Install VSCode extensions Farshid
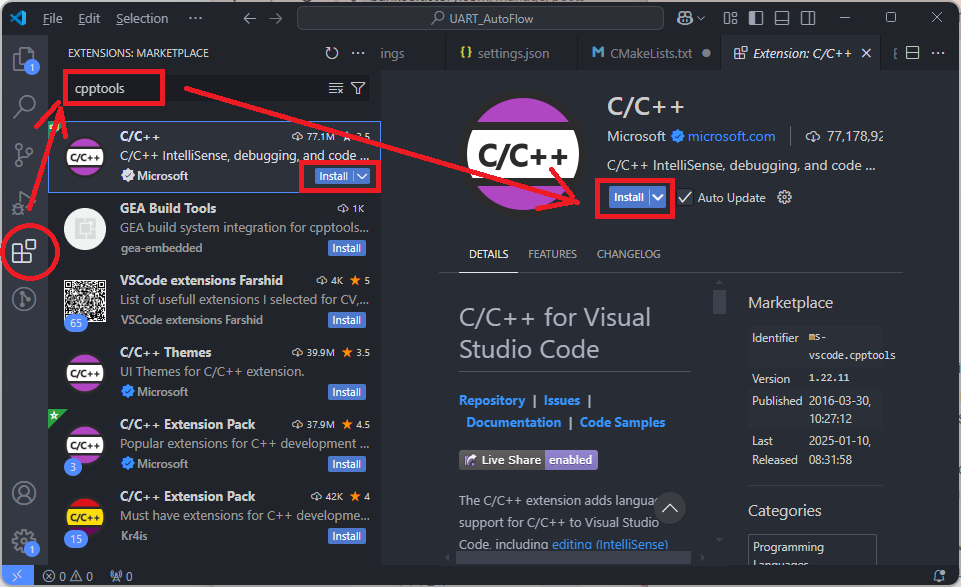This screenshot has width=961, height=587. [347, 320]
